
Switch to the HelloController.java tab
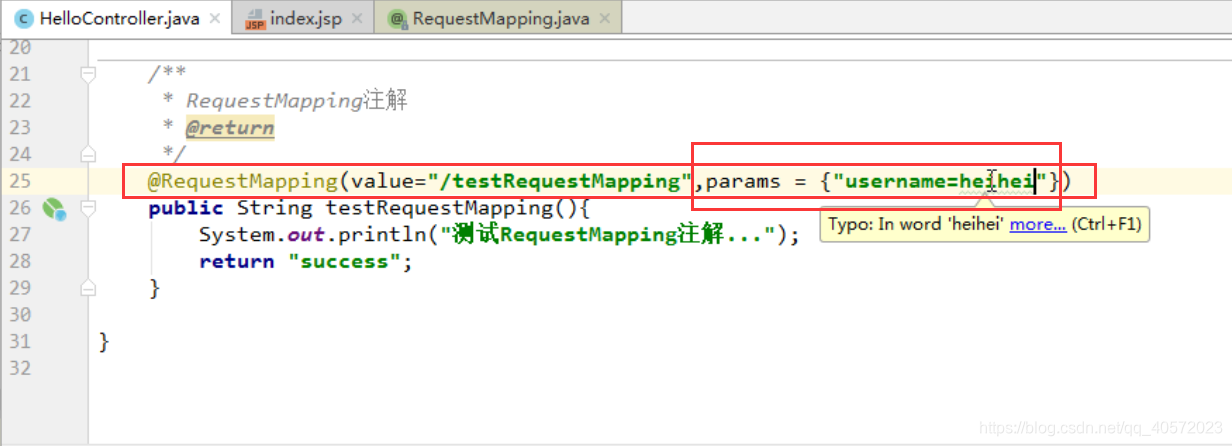pyautogui.click(x=117, y=18)
